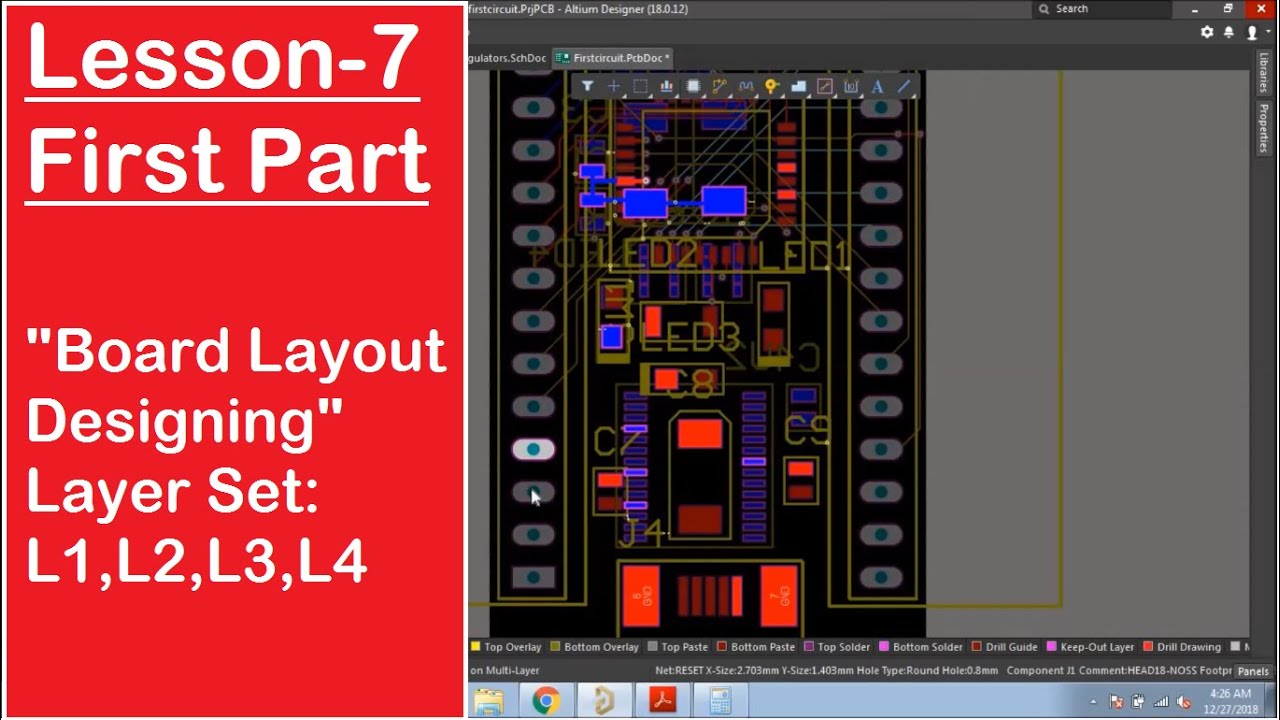Switch to Altium Designer taskbar icon
The image size is (1280, 720).
coord(604,702)
